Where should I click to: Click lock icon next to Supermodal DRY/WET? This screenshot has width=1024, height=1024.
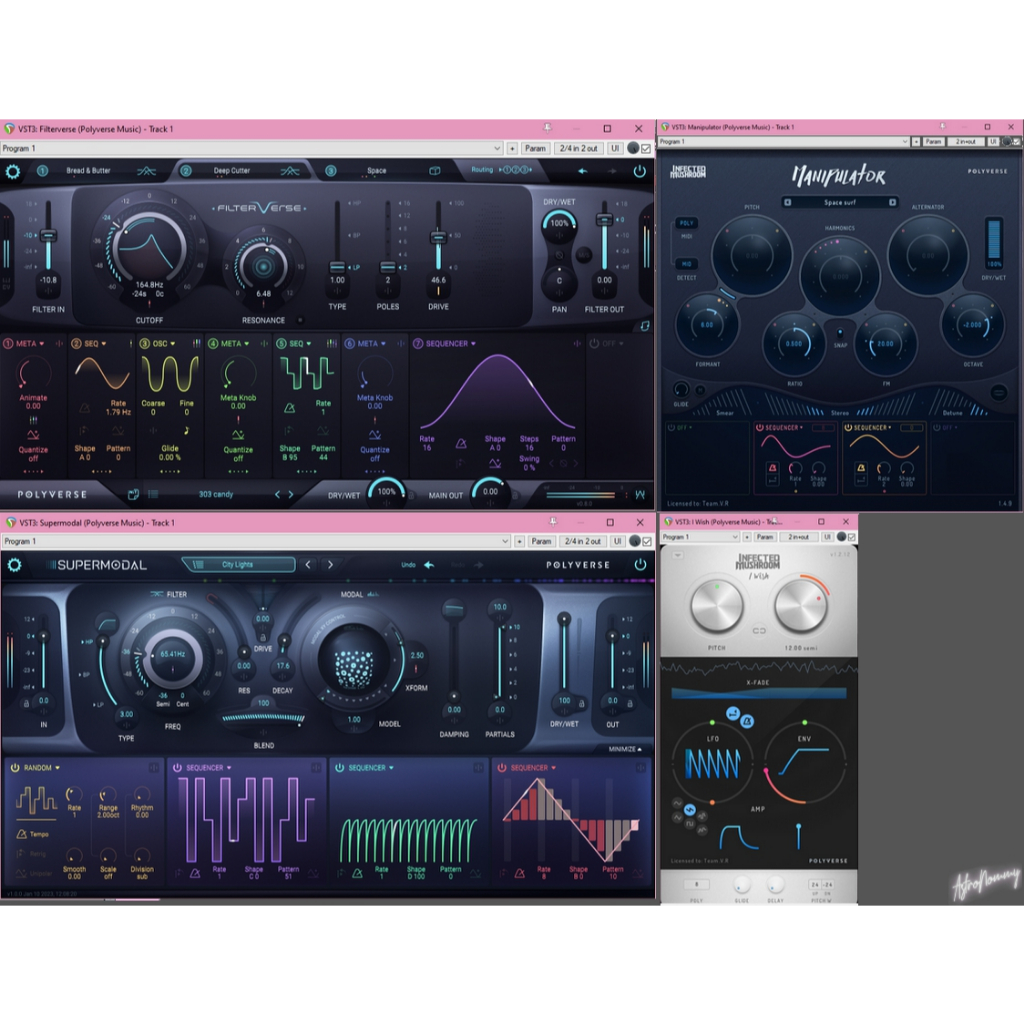581,703
